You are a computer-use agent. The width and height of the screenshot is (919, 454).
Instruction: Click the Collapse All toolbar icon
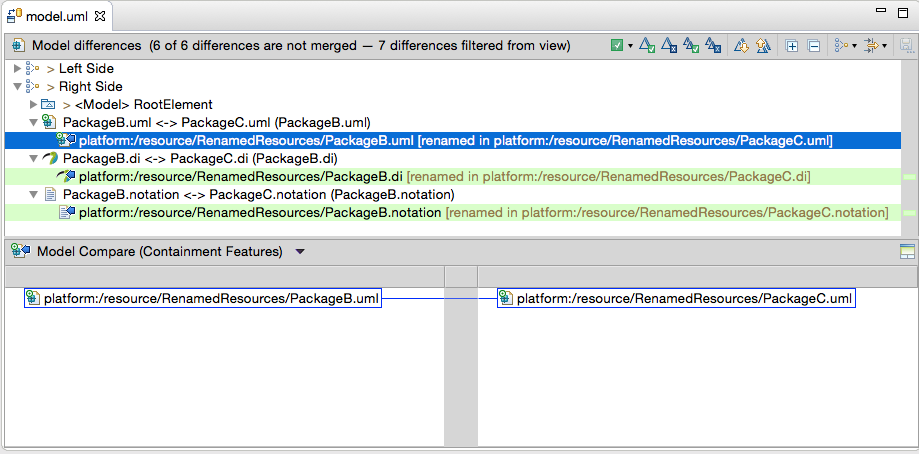coord(814,46)
